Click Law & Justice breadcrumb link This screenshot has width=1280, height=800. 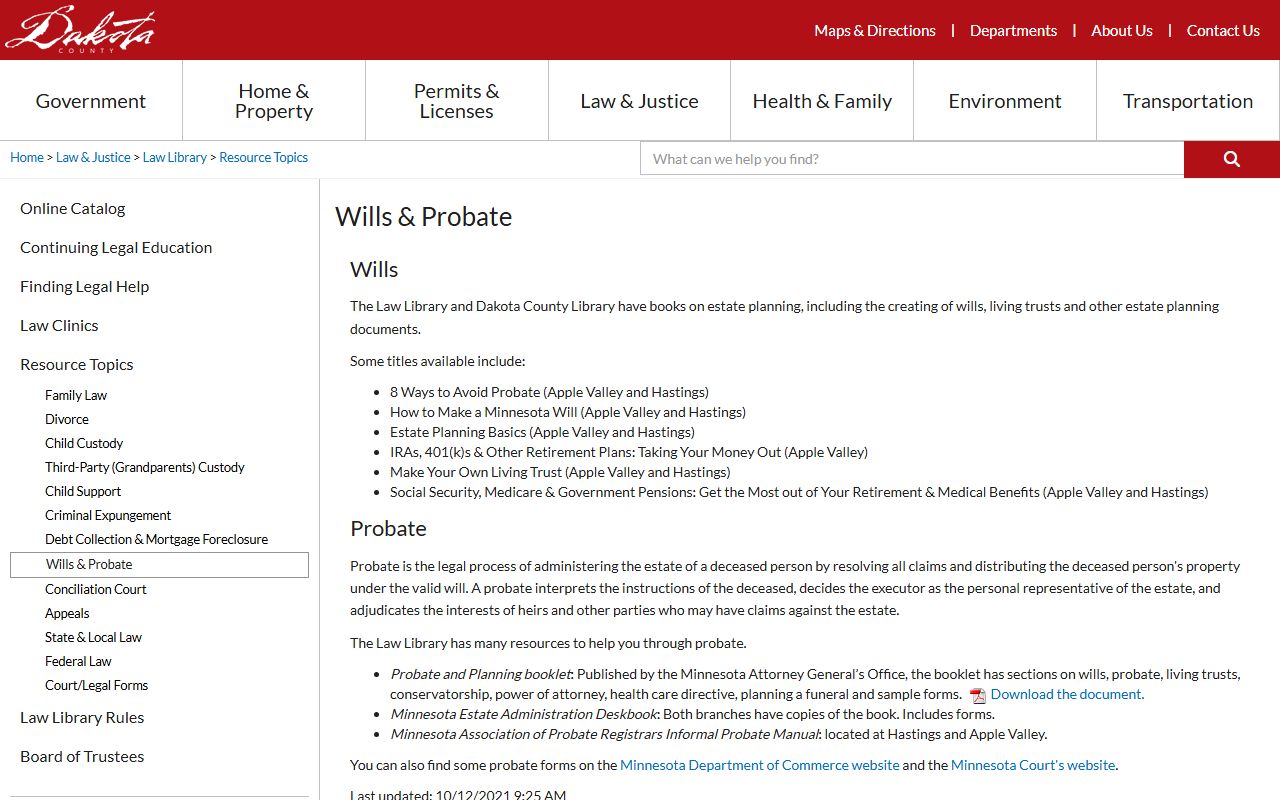(x=93, y=157)
